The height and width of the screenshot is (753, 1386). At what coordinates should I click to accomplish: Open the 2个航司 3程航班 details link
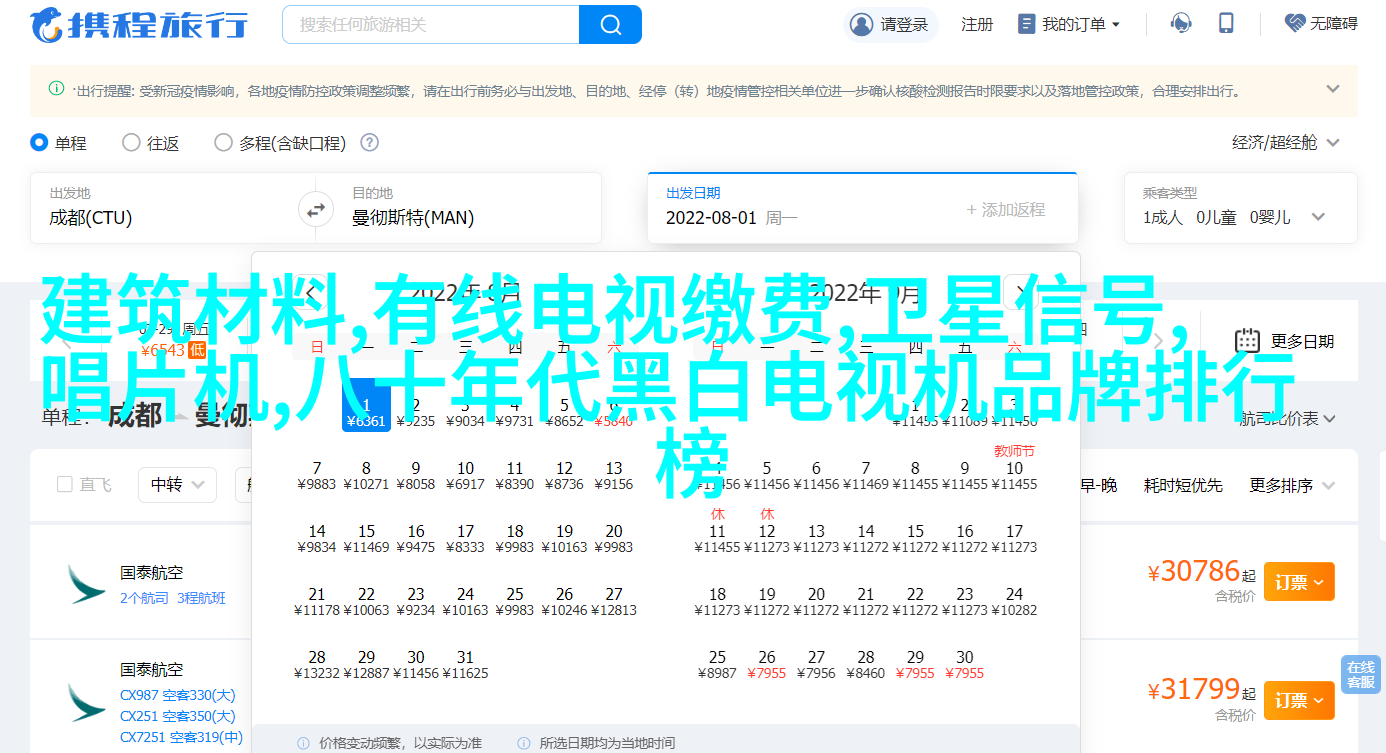pos(173,598)
